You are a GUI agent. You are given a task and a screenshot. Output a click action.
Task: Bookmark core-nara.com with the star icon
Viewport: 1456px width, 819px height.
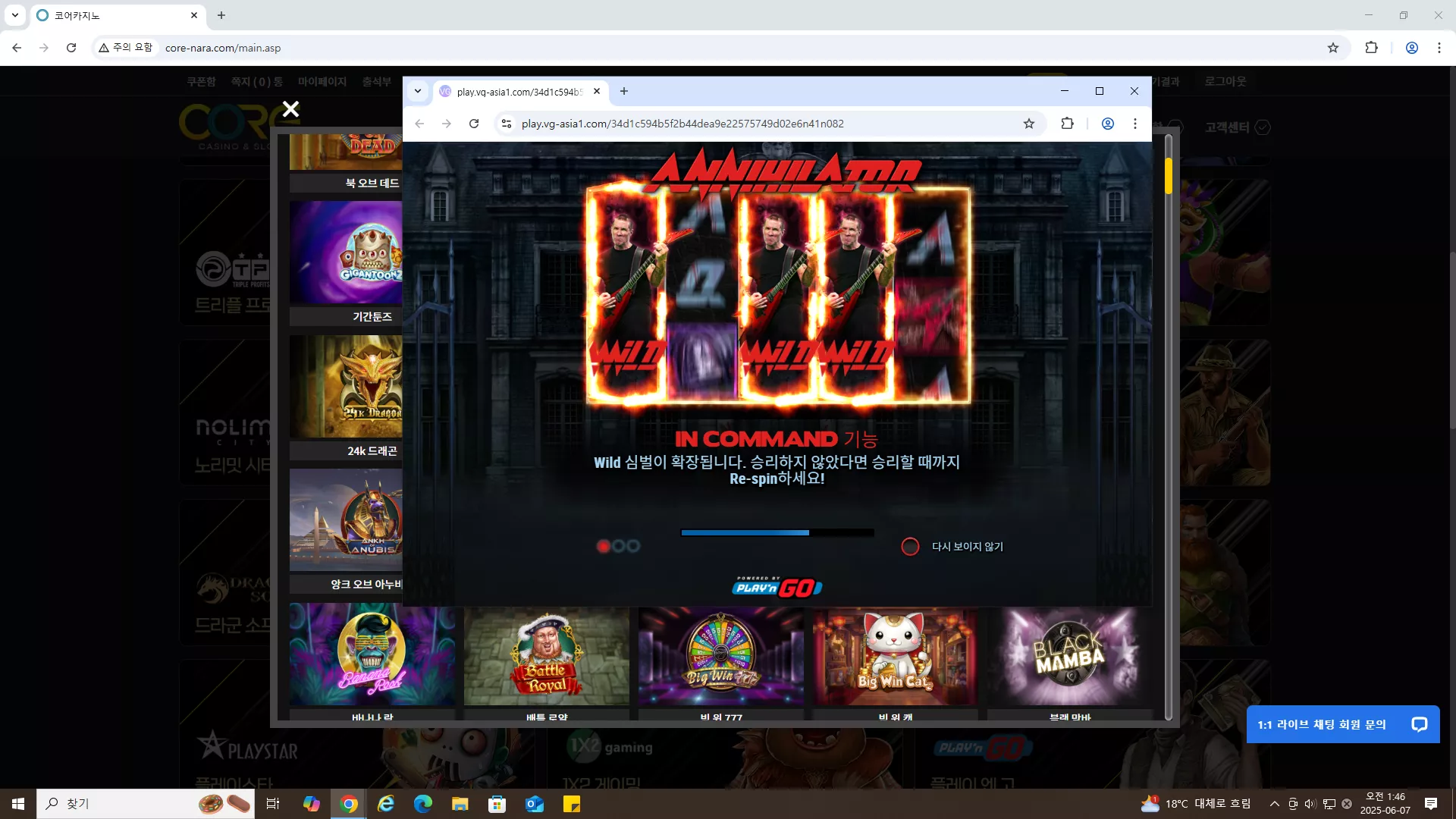pos(1333,48)
